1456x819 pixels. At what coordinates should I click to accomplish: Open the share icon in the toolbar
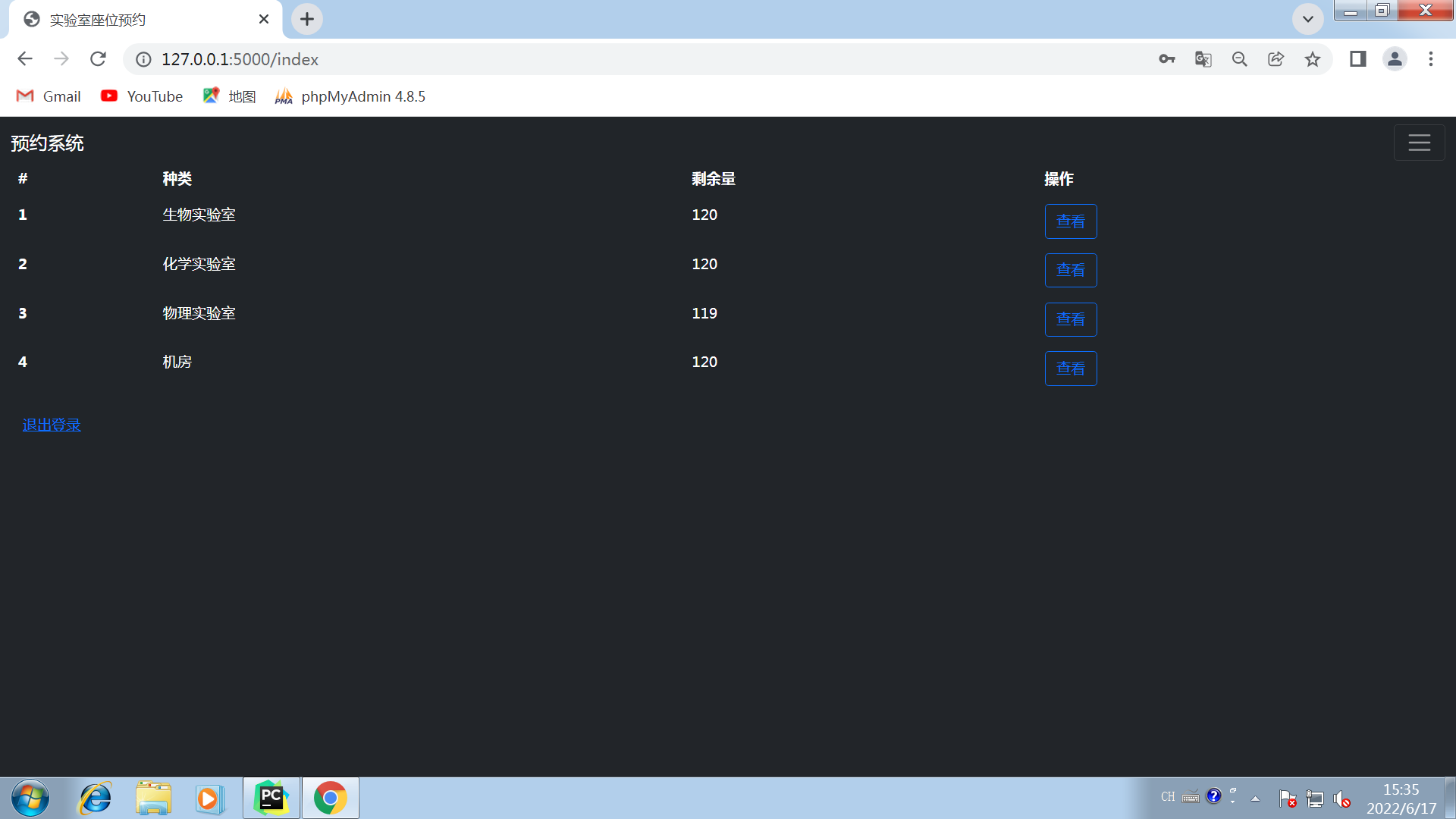(x=1276, y=59)
